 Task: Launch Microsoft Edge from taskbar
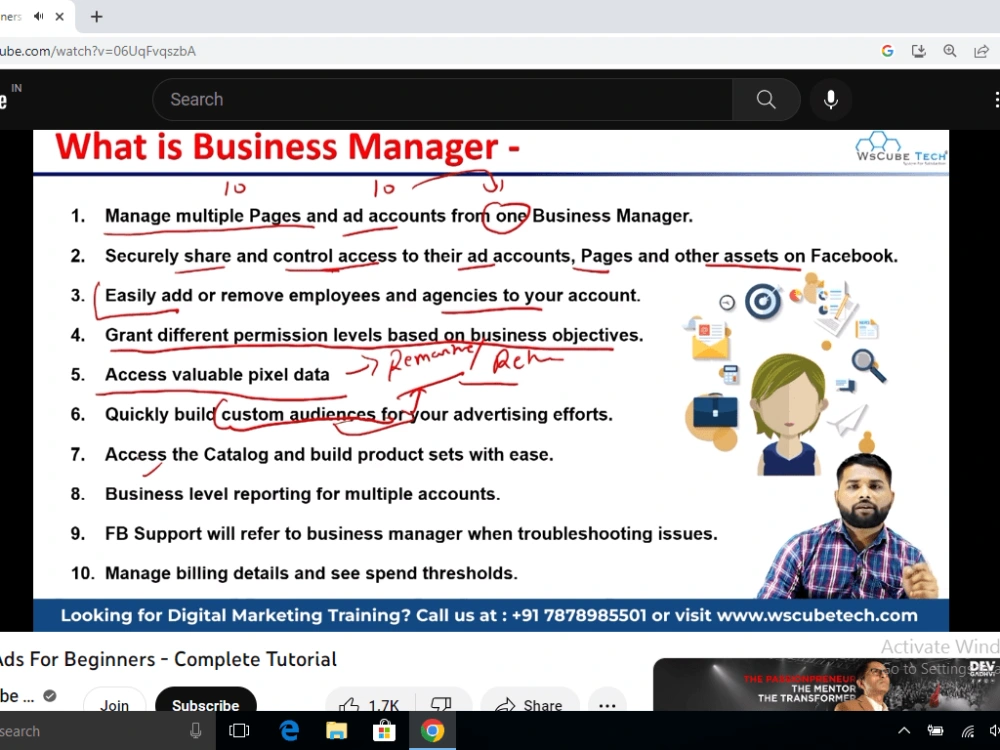(x=288, y=731)
